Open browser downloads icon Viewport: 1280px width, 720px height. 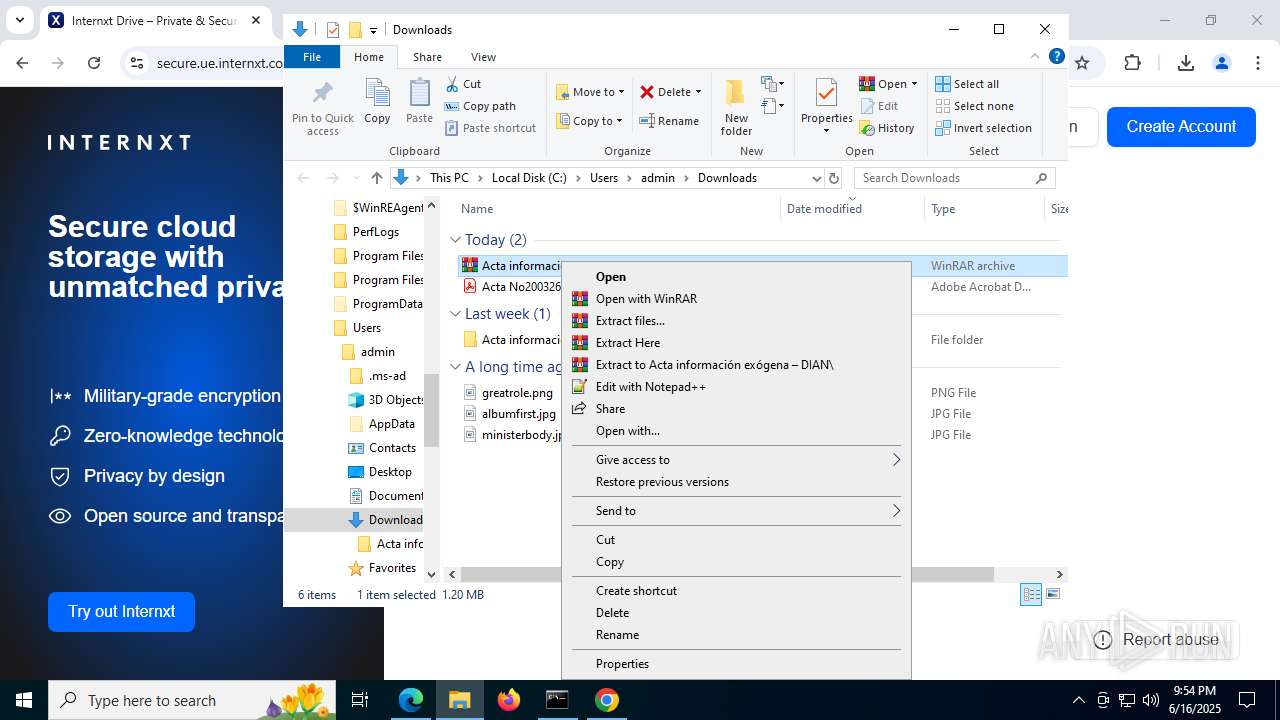pos(1186,63)
